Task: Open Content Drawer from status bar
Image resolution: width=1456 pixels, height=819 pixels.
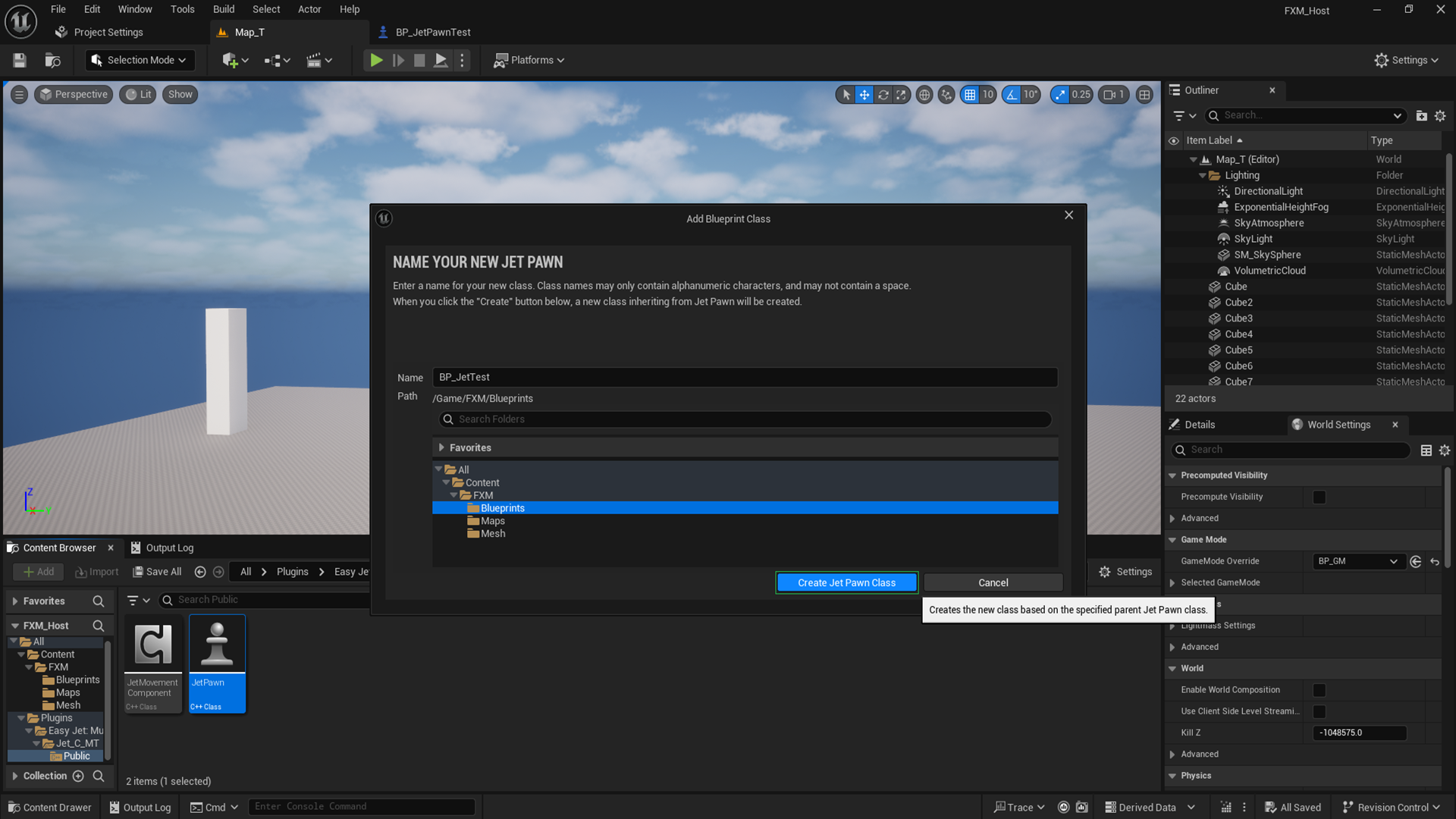Action: [49, 808]
